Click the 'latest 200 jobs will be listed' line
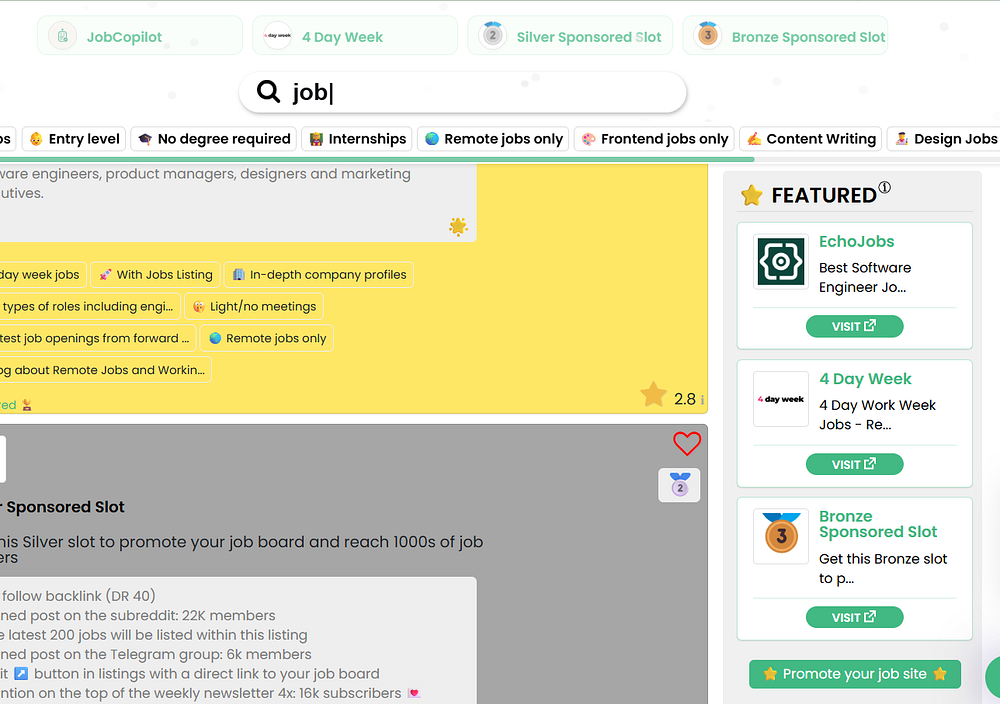Viewport: 1000px width, 704px height. (x=154, y=635)
